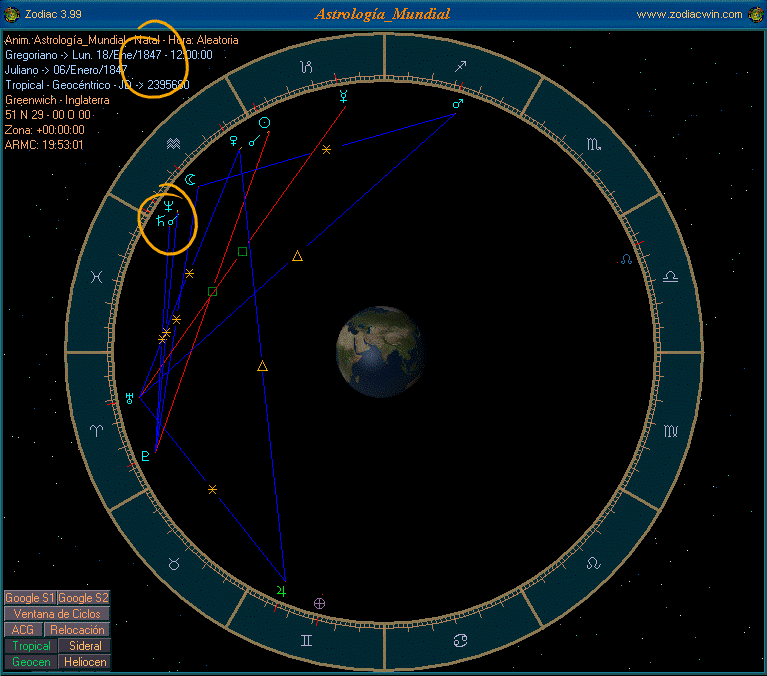Select the Aquarius wave sign on ring
767x676 pixels.
pyautogui.click(x=174, y=144)
